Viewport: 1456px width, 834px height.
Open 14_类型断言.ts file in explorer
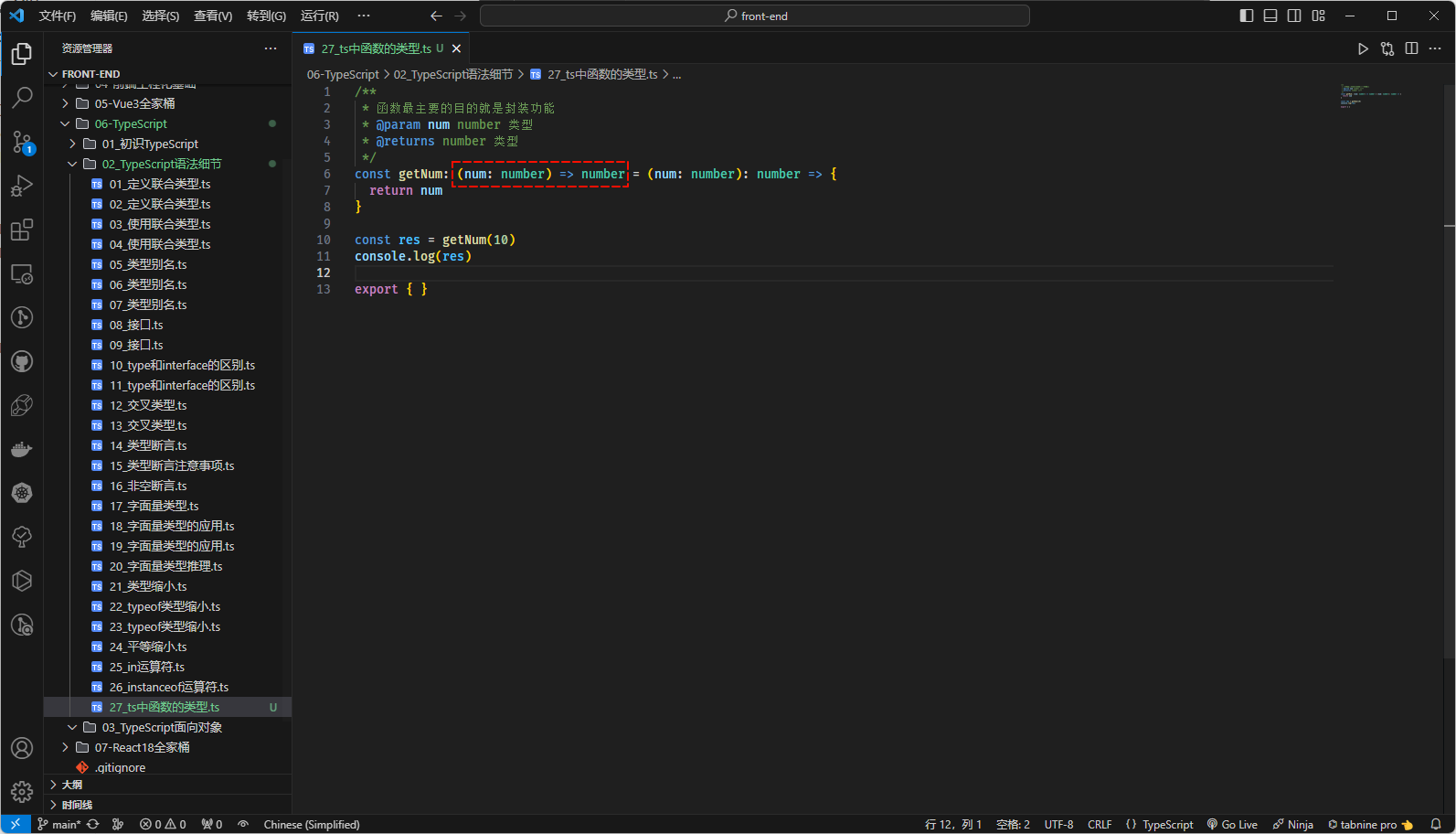(148, 445)
